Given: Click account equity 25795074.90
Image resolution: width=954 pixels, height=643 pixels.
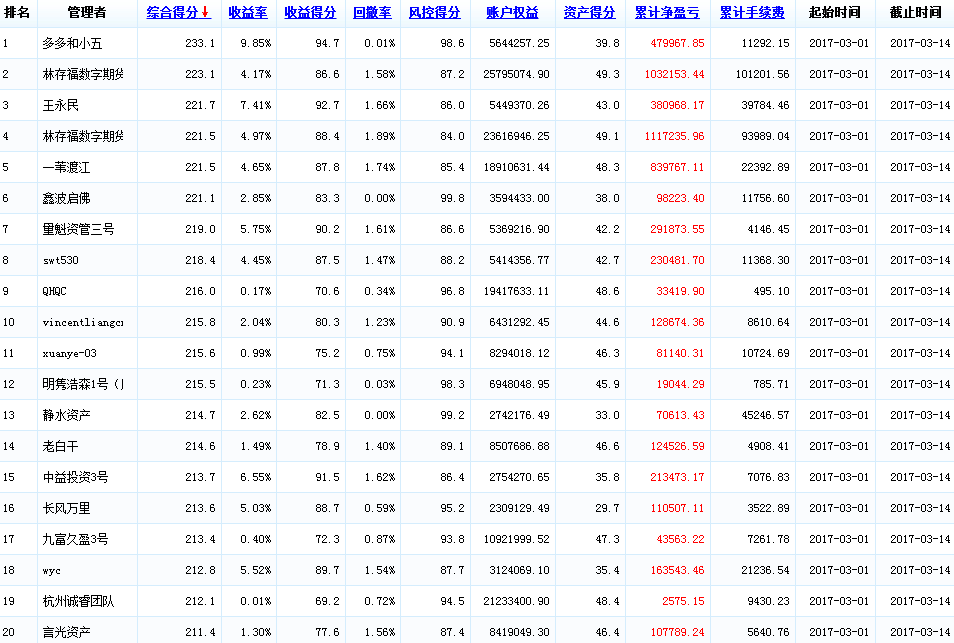Looking at the screenshot, I should pos(516,74).
